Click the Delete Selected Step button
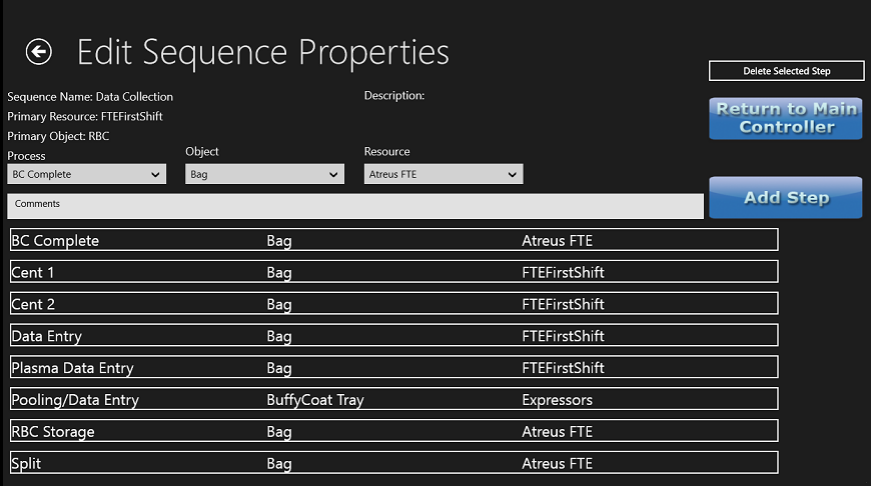Viewport: 871px width, 486px height. (785, 71)
